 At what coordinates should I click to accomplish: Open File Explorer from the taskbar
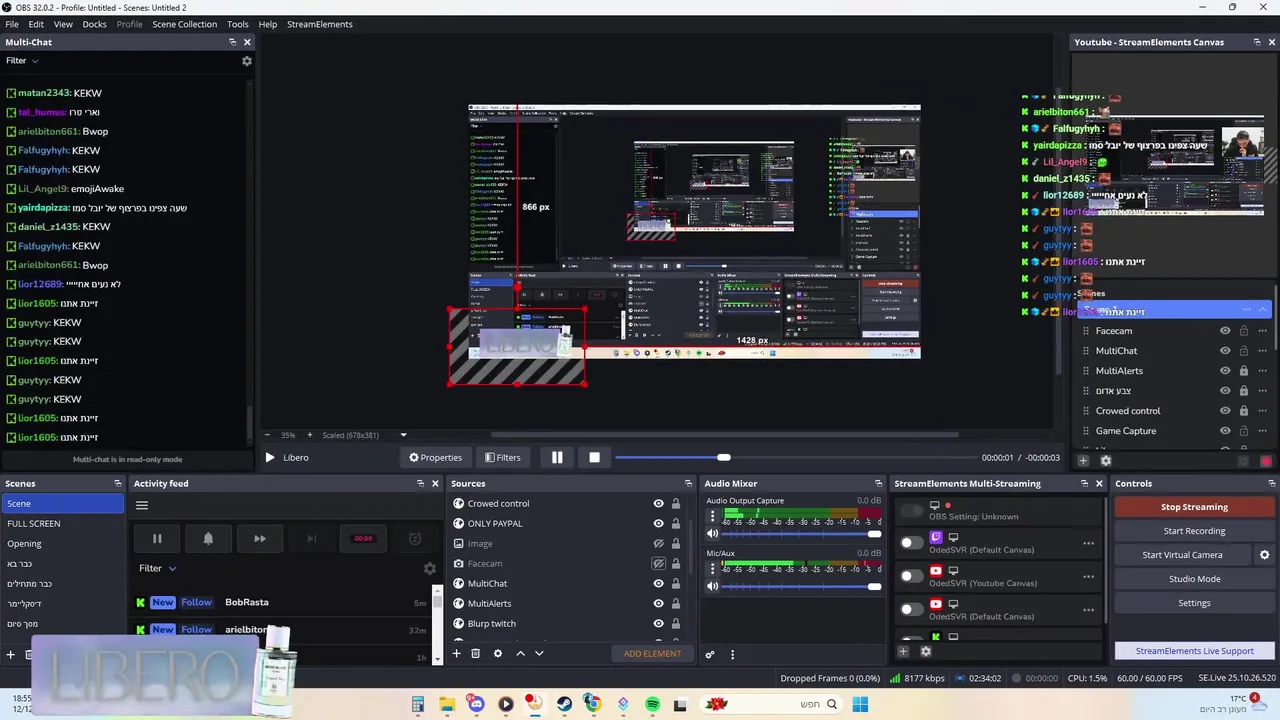click(x=447, y=704)
